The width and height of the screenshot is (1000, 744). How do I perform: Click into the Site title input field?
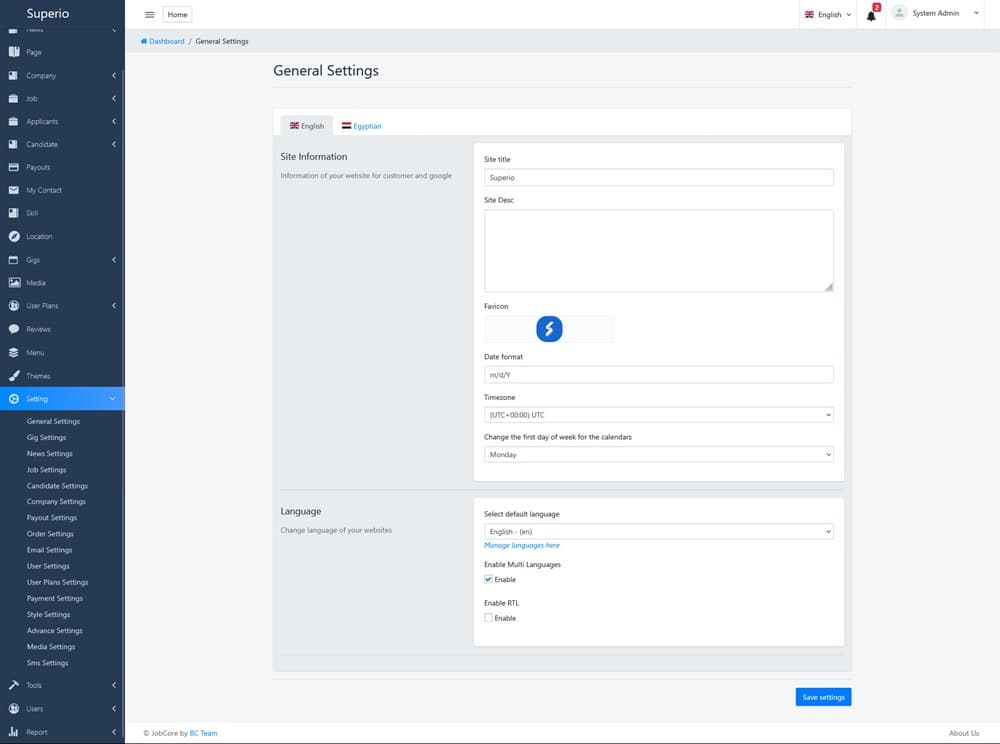click(x=658, y=177)
